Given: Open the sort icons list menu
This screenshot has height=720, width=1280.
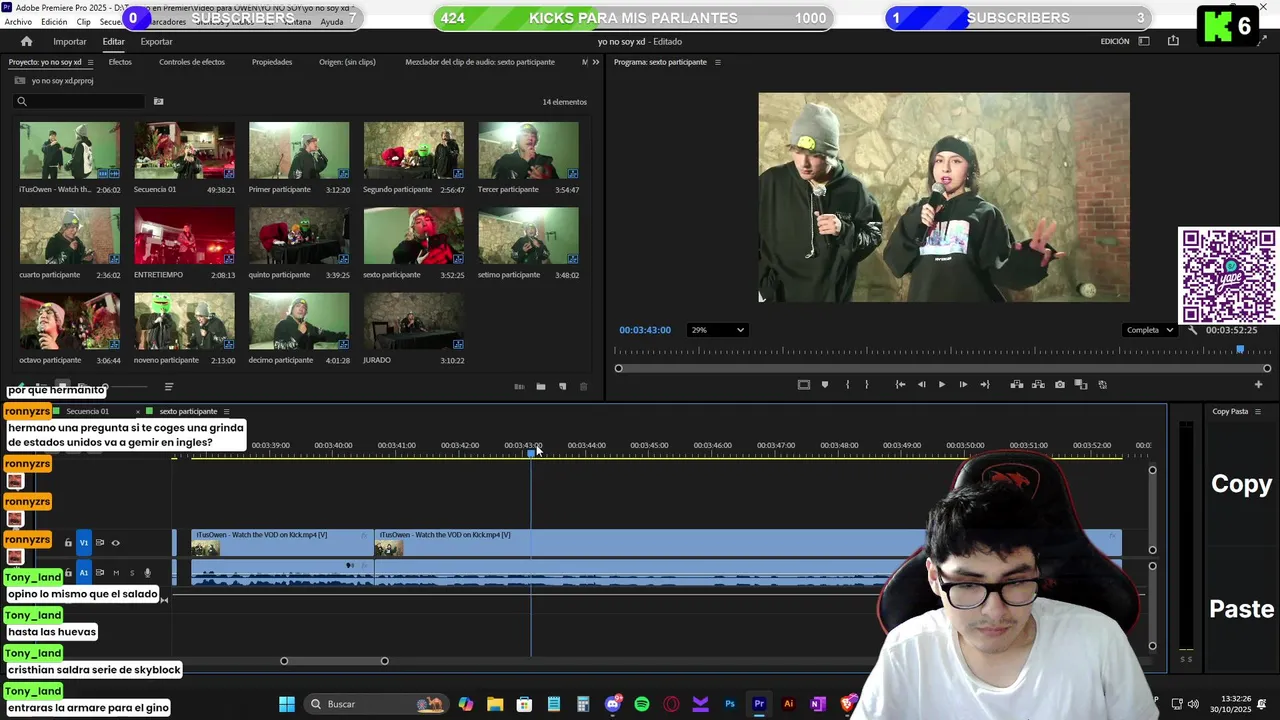Looking at the screenshot, I should coord(168,387).
